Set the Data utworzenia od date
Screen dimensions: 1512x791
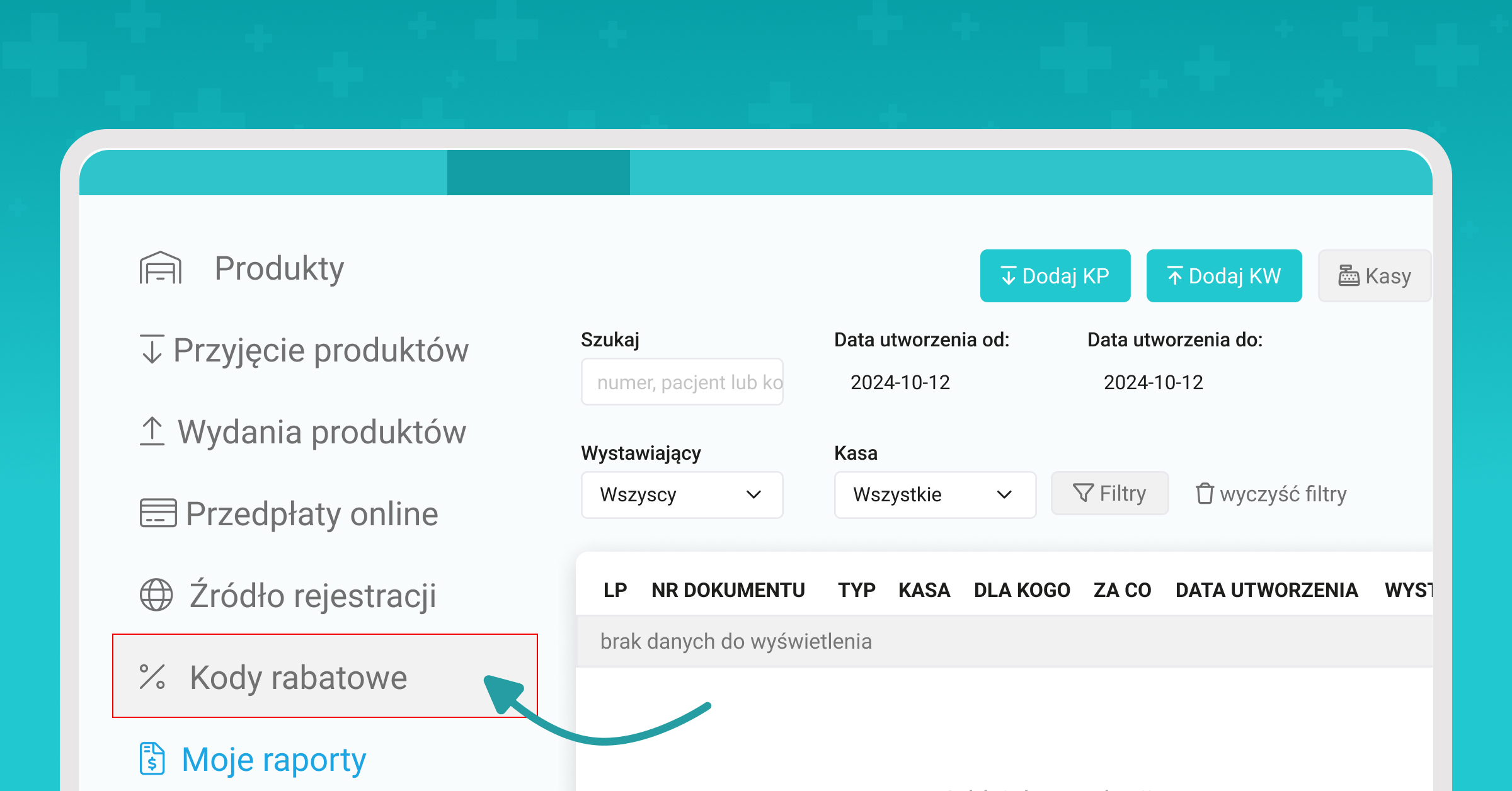coord(900,382)
